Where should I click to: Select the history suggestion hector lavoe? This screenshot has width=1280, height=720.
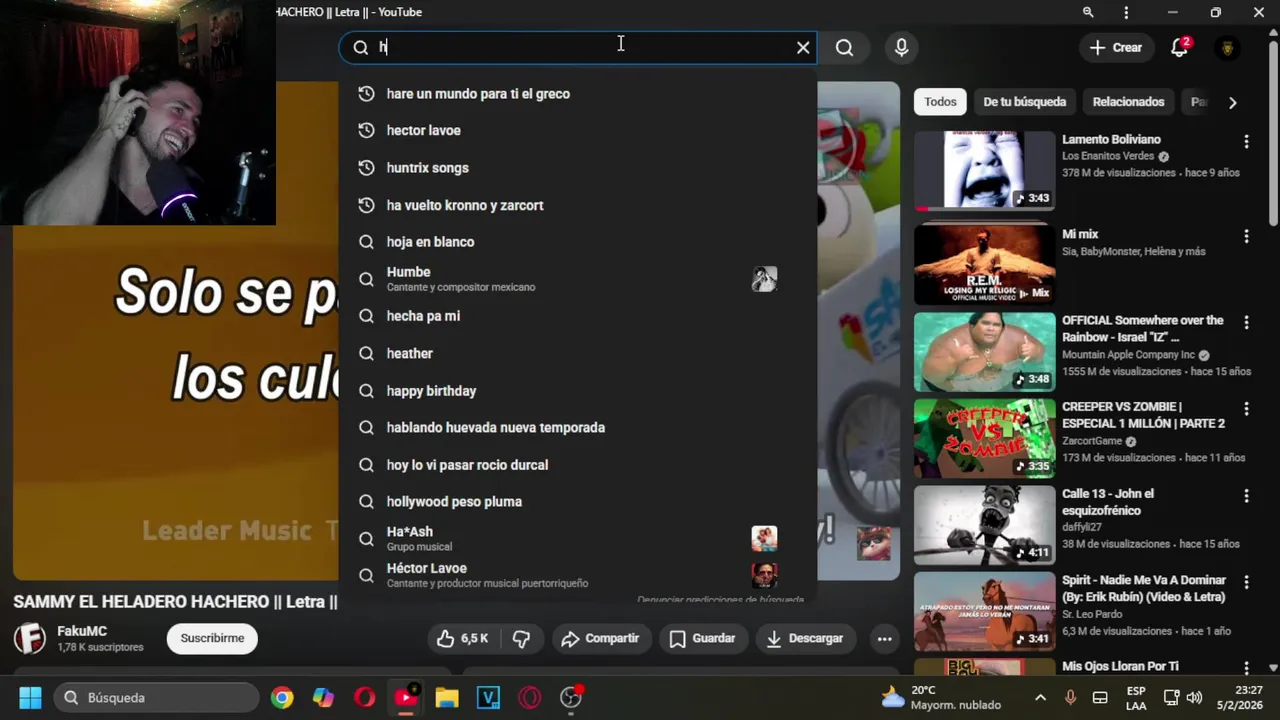[x=578, y=130]
